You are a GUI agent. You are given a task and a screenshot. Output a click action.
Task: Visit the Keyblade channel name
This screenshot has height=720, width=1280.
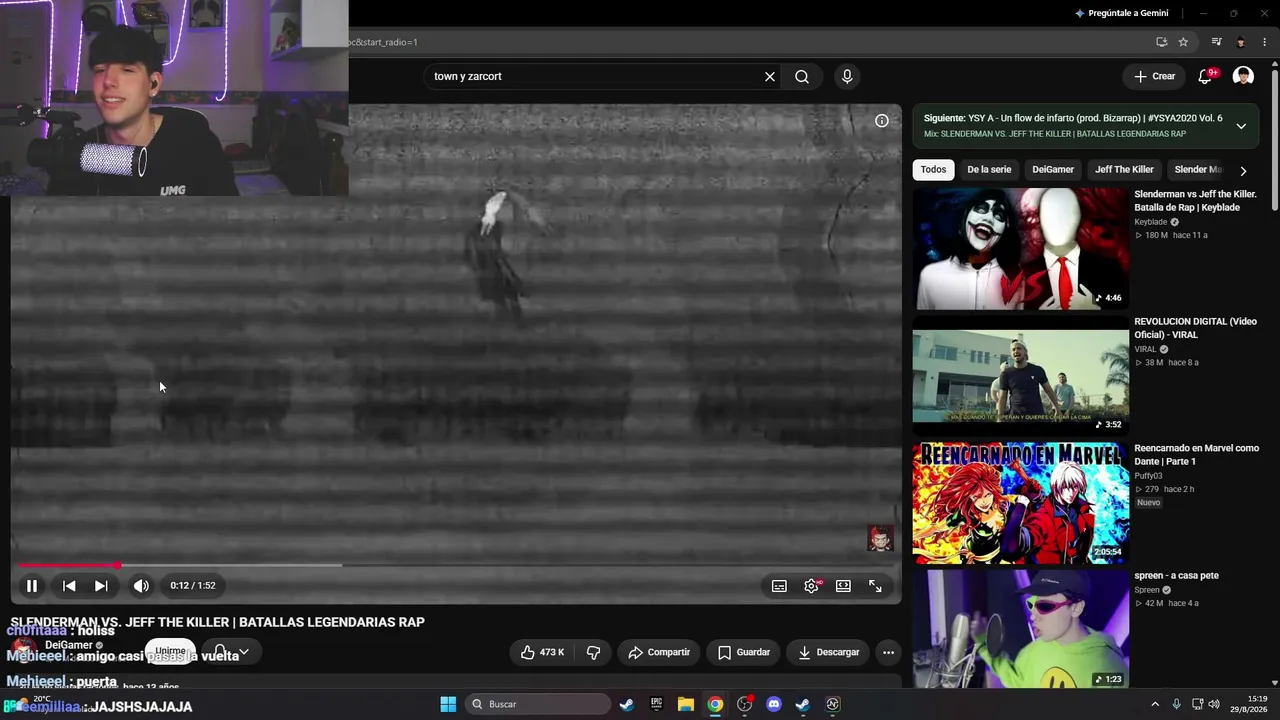[x=1151, y=222]
